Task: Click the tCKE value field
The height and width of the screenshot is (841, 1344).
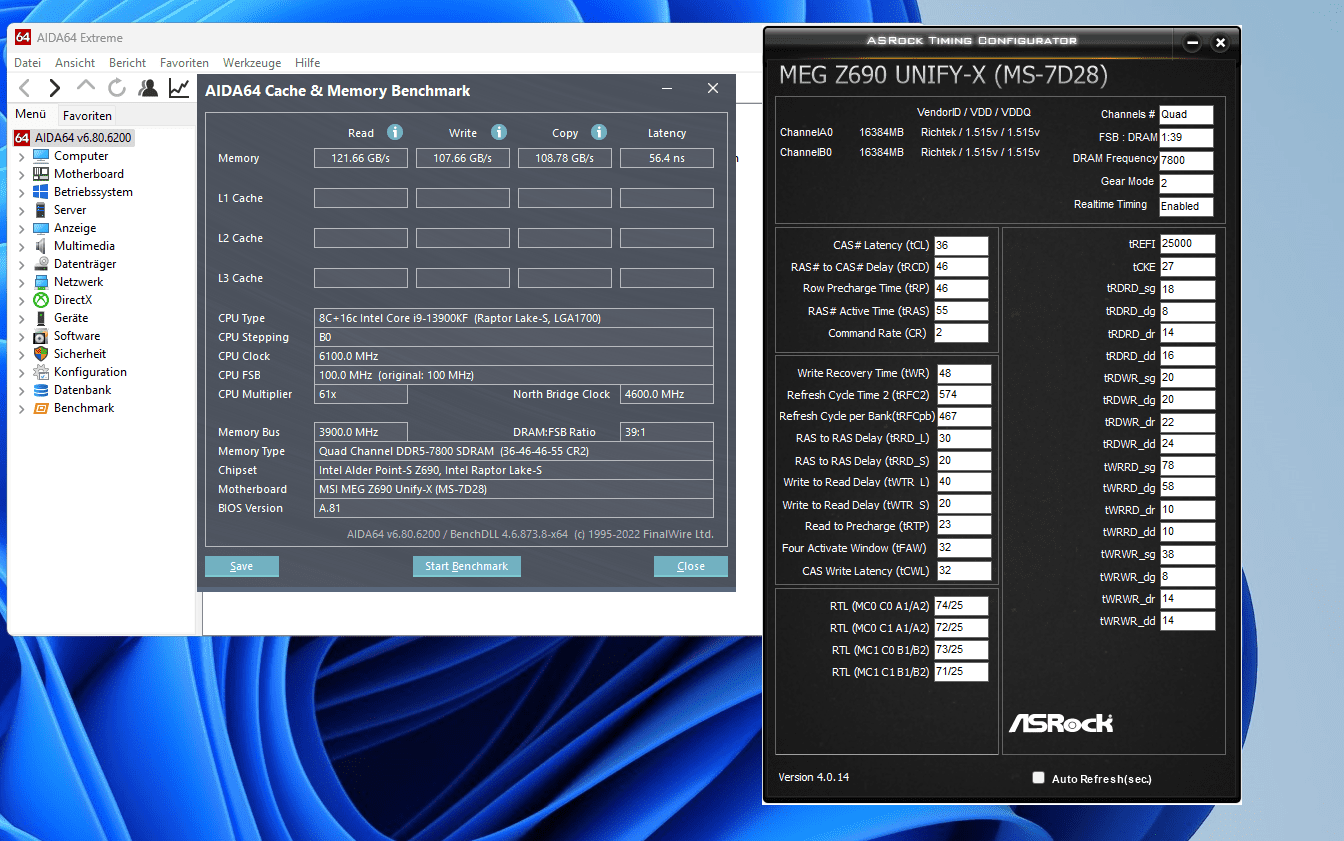Action: (1188, 267)
